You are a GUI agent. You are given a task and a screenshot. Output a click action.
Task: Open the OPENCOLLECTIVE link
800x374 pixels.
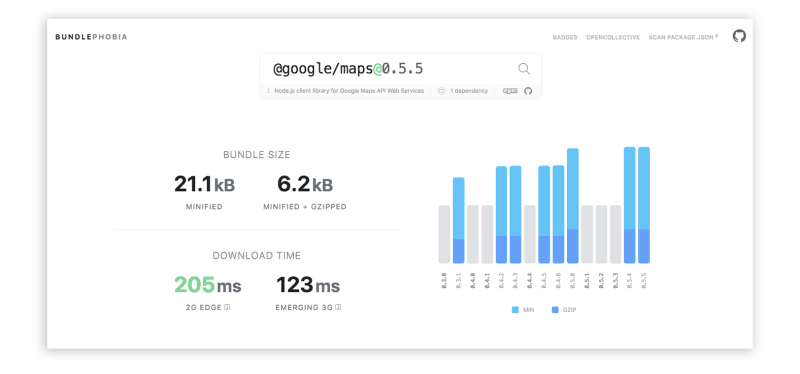[x=613, y=37]
